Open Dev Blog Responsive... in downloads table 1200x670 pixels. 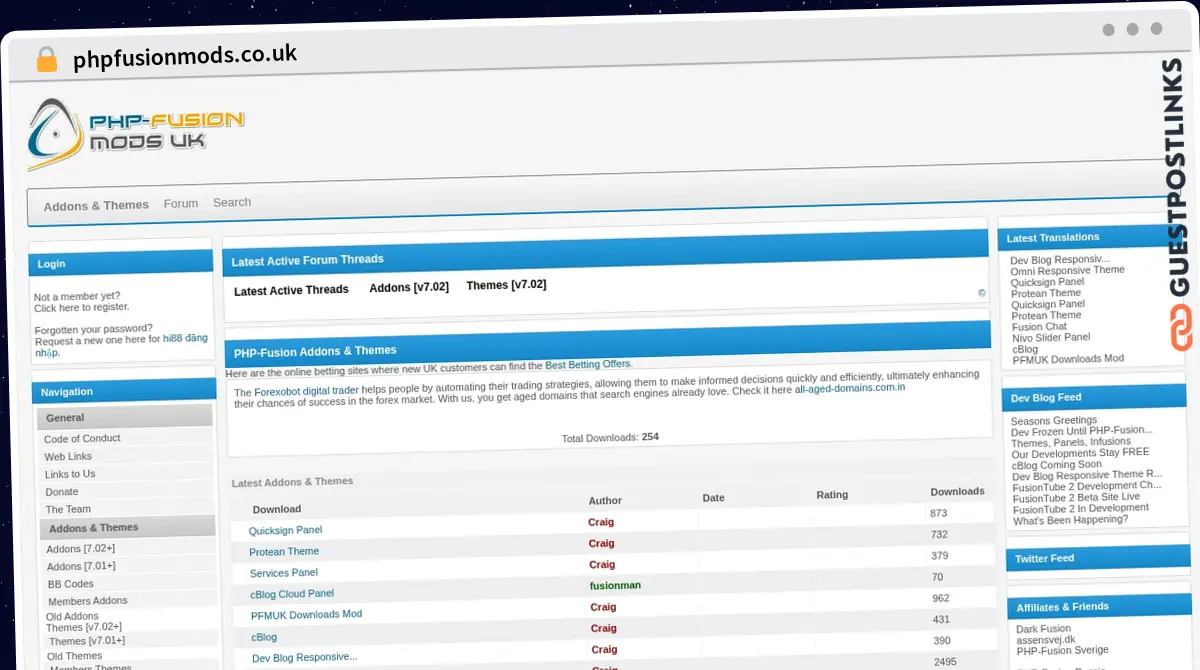(304, 658)
